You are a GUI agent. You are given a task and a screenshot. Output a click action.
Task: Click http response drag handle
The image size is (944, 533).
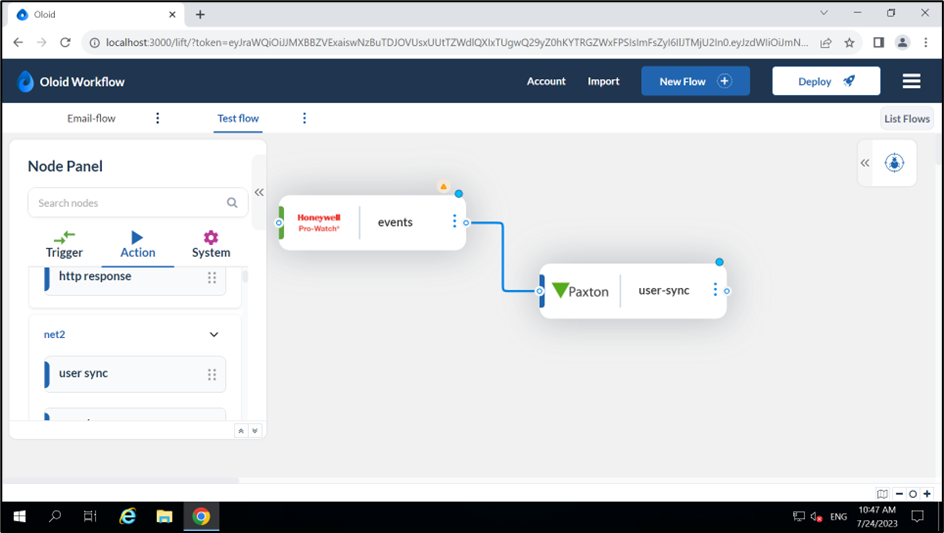coord(212,278)
